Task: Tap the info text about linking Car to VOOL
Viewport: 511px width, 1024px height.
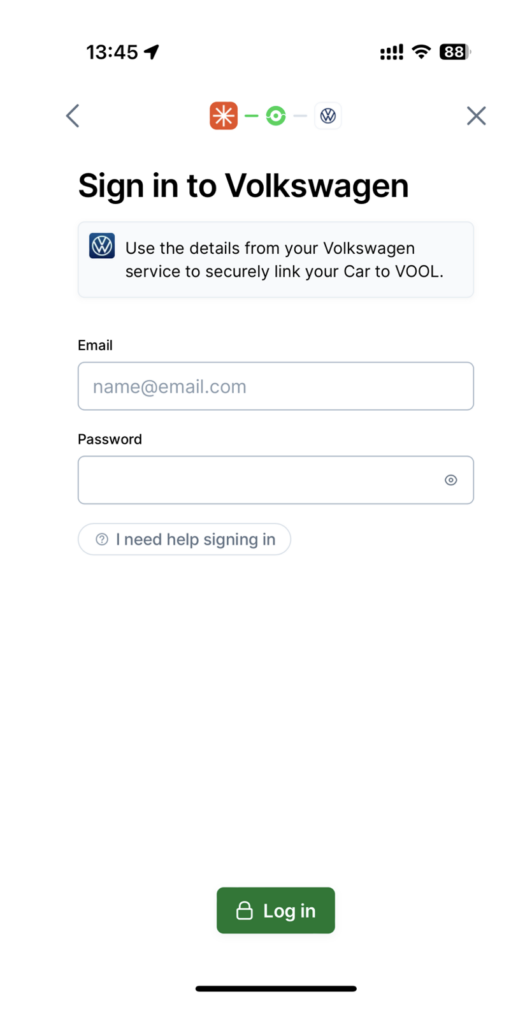Action: tap(285, 261)
